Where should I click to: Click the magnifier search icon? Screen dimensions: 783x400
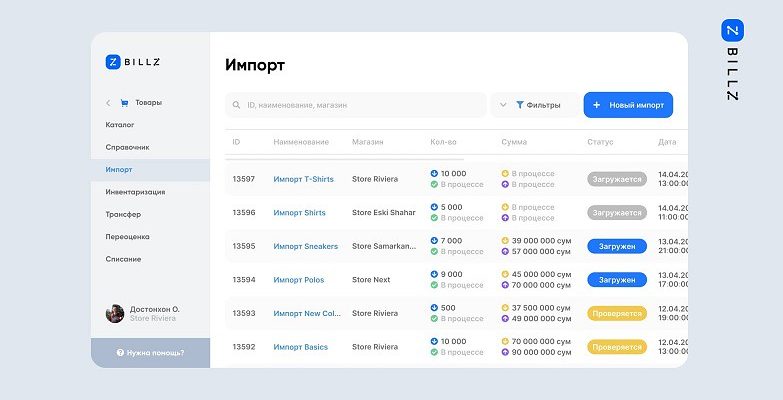coord(237,105)
